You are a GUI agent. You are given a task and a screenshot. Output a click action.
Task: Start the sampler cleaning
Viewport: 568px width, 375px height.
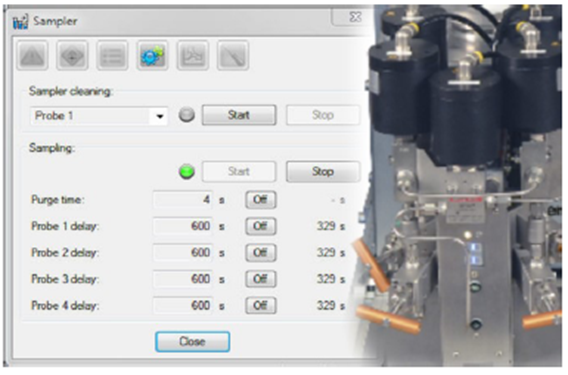(x=239, y=115)
